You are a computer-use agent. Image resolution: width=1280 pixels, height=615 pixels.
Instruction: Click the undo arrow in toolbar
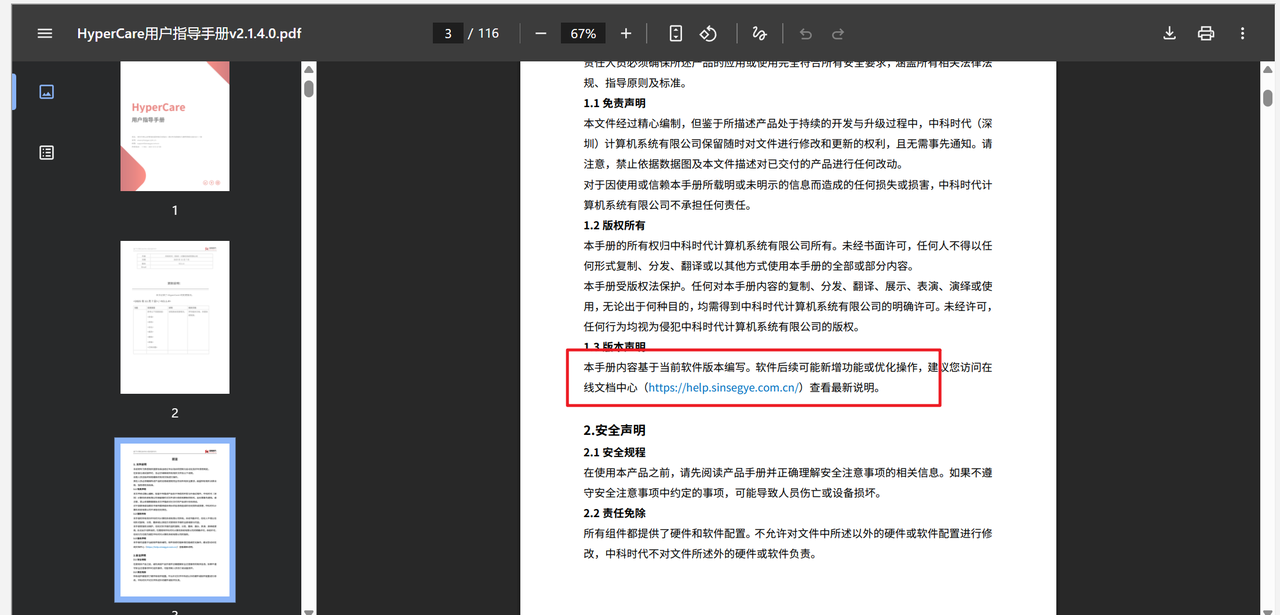click(x=806, y=33)
